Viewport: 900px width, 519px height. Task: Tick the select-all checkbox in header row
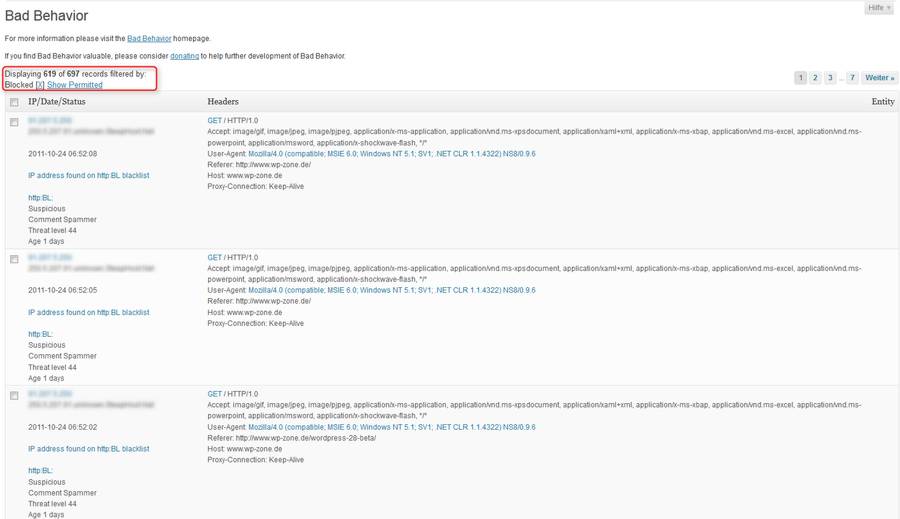[14, 102]
